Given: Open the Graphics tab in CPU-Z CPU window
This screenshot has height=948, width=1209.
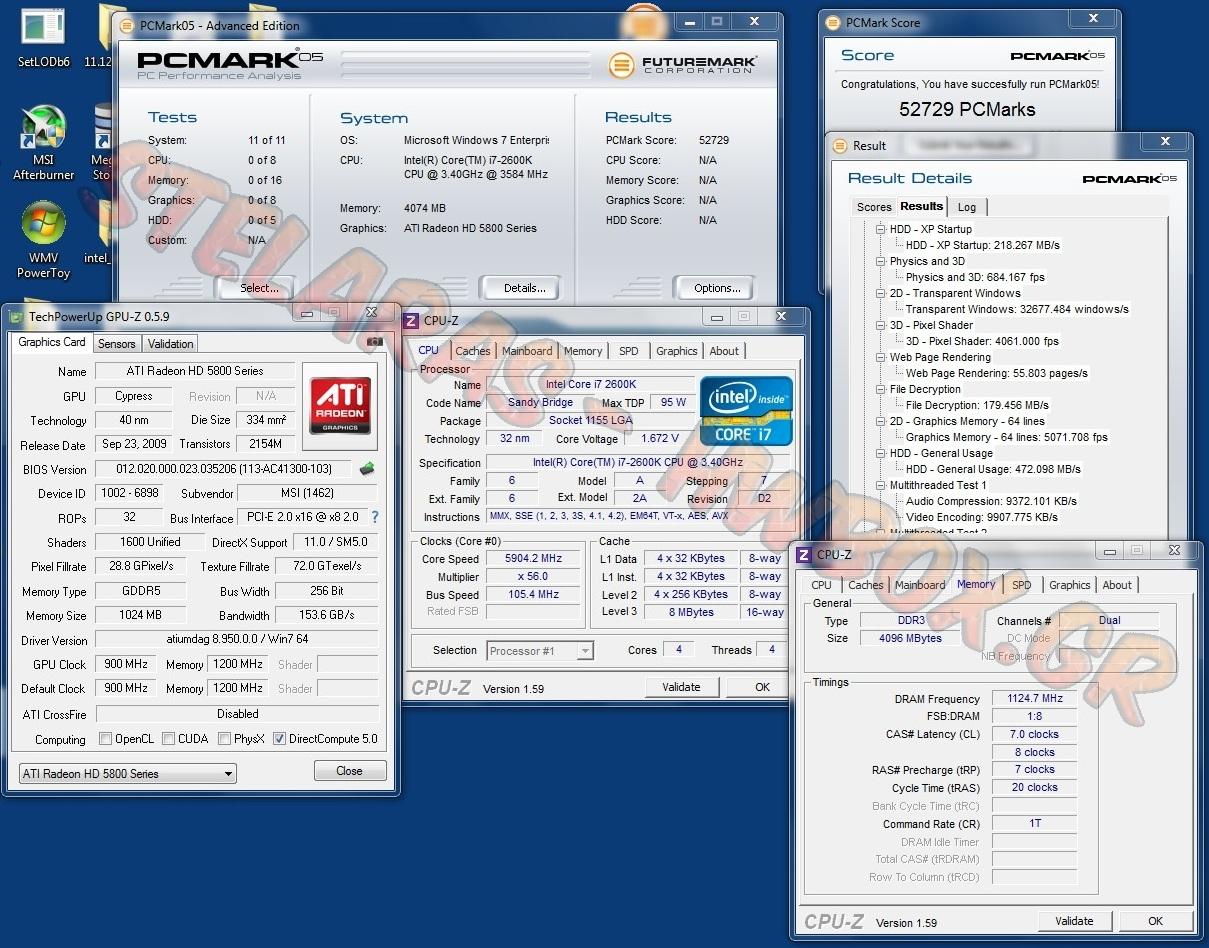Looking at the screenshot, I should pyautogui.click(x=677, y=351).
